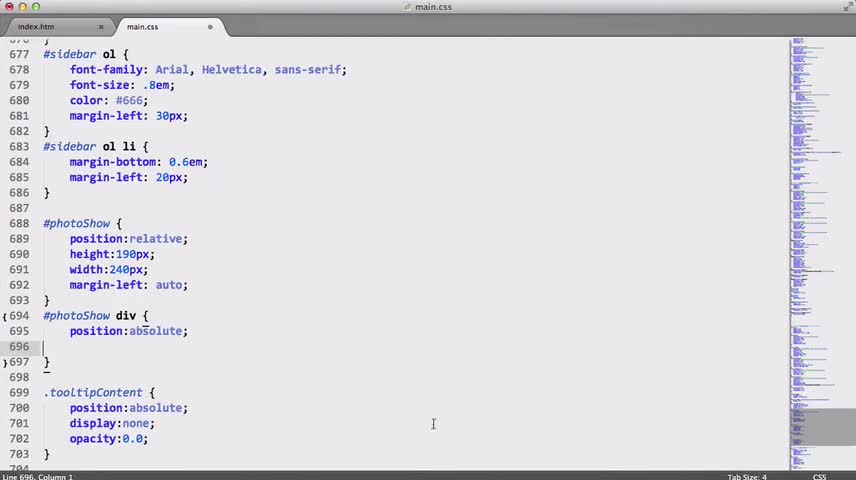
Task: Click the Line 696, Column 1 status text
Action: (x=38, y=477)
